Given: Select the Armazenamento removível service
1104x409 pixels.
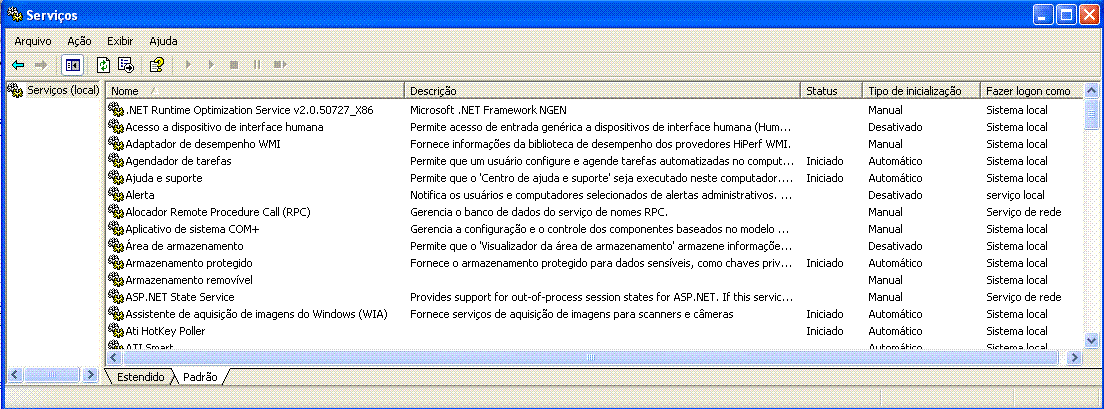Looking at the screenshot, I should [189, 280].
